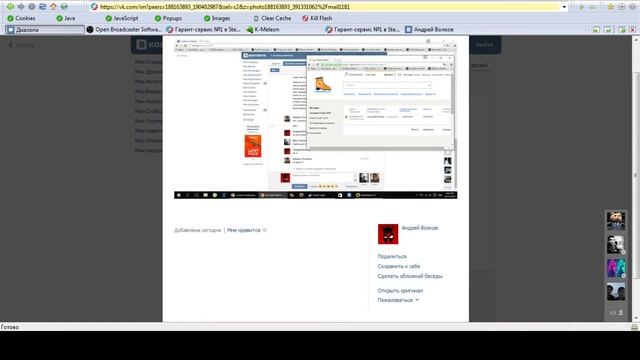Toggle Java permission

pyautogui.click(x=66, y=18)
